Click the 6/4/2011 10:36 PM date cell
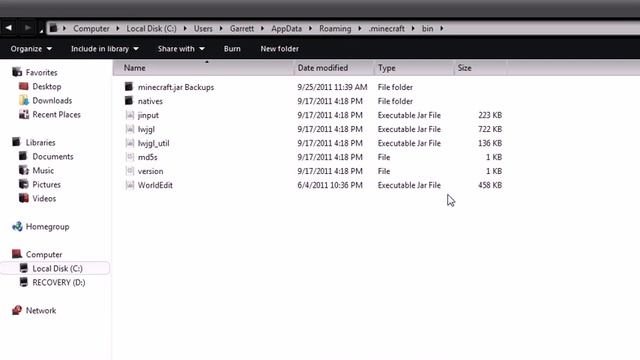Screen dimensions: 640x360 330,185
